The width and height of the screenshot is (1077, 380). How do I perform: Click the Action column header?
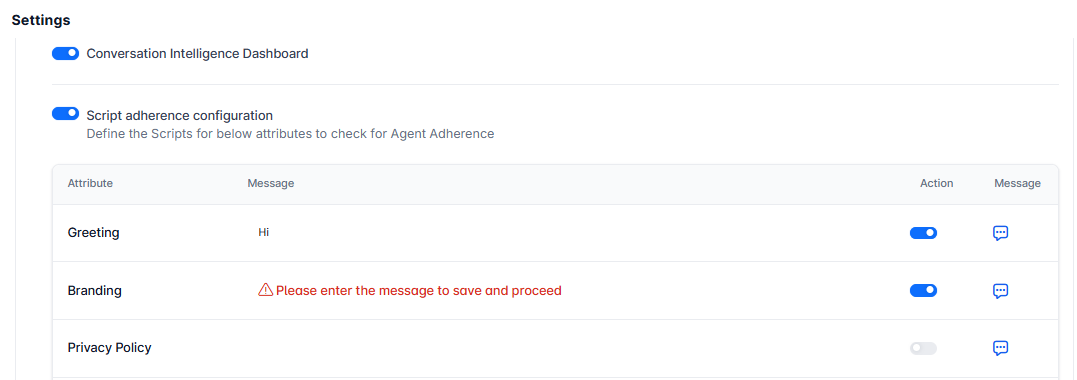pyautogui.click(x=937, y=183)
